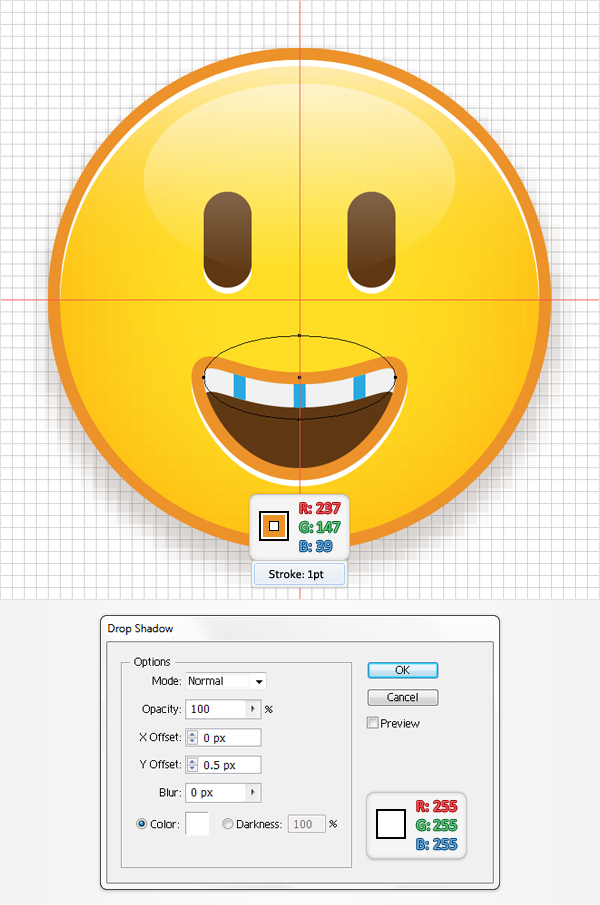The width and height of the screenshot is (600, 905).
Task: Click the G: 147 value text
Action: pos(320,527)
